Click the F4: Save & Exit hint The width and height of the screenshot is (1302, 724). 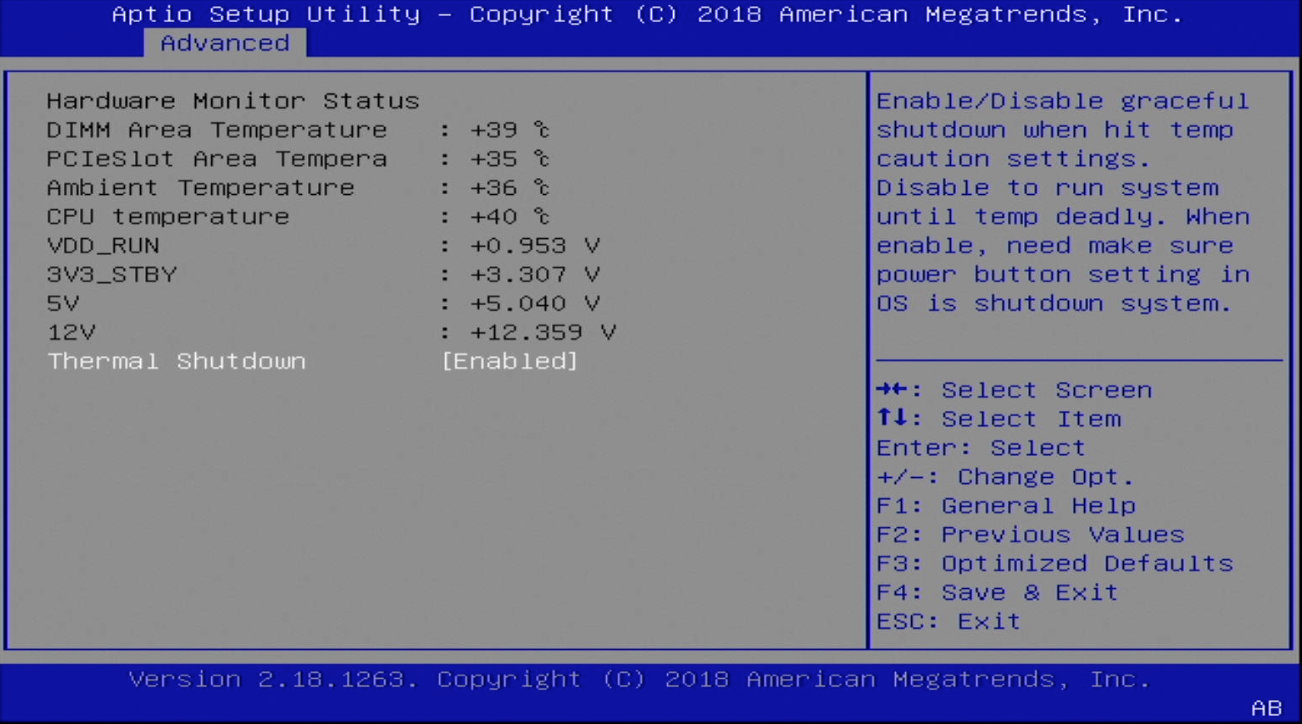(x=997, y=593)
